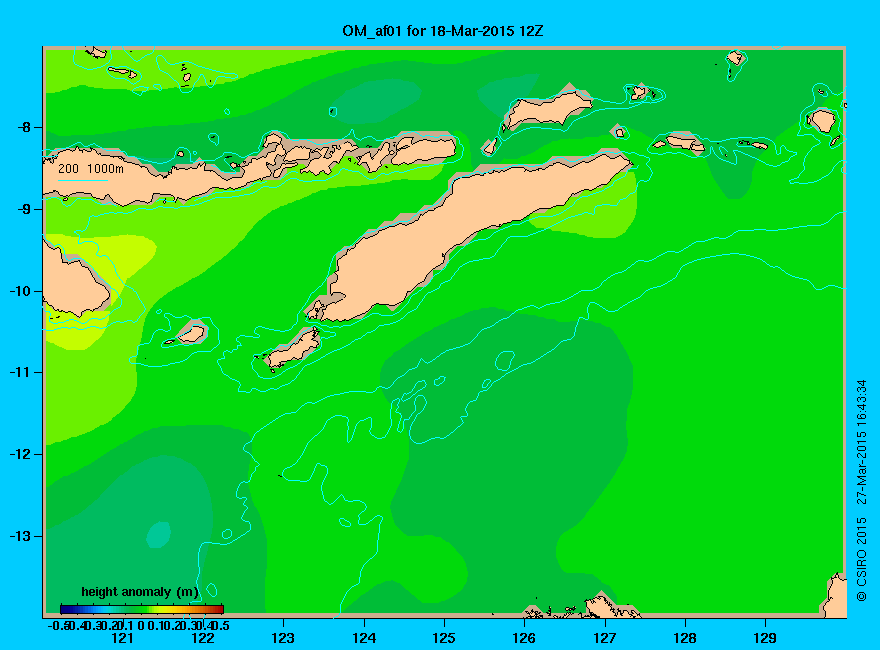880x650 pixels.
Task: Click the longitude label 129
Action: pyautogui.click(x=765, y=638)
